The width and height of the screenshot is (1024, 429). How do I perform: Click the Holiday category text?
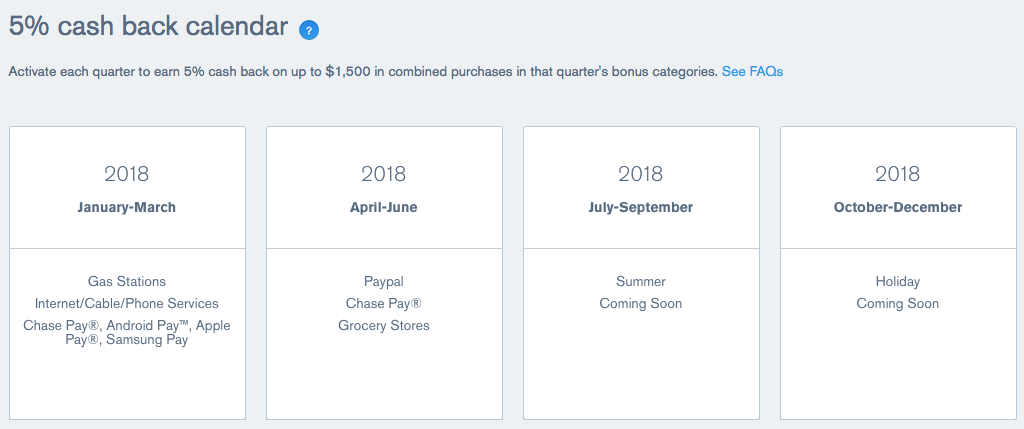[898, 281]
